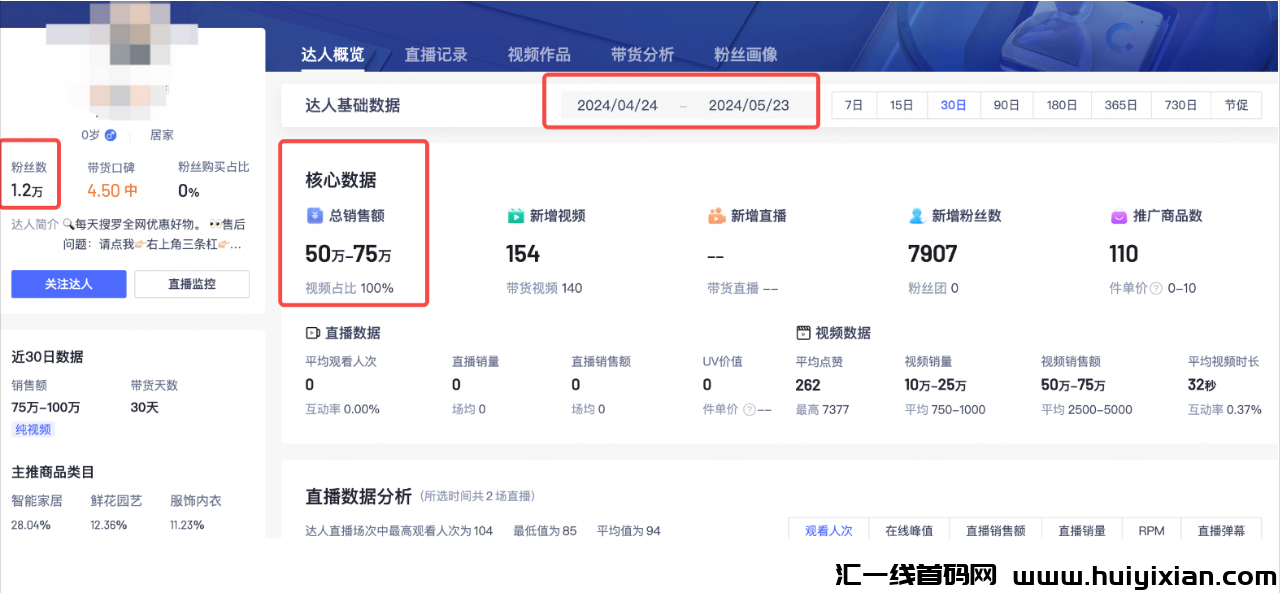Click the 关注达人 button
1280x593 pixels.
pyautogui.click(x=68, y=284)
